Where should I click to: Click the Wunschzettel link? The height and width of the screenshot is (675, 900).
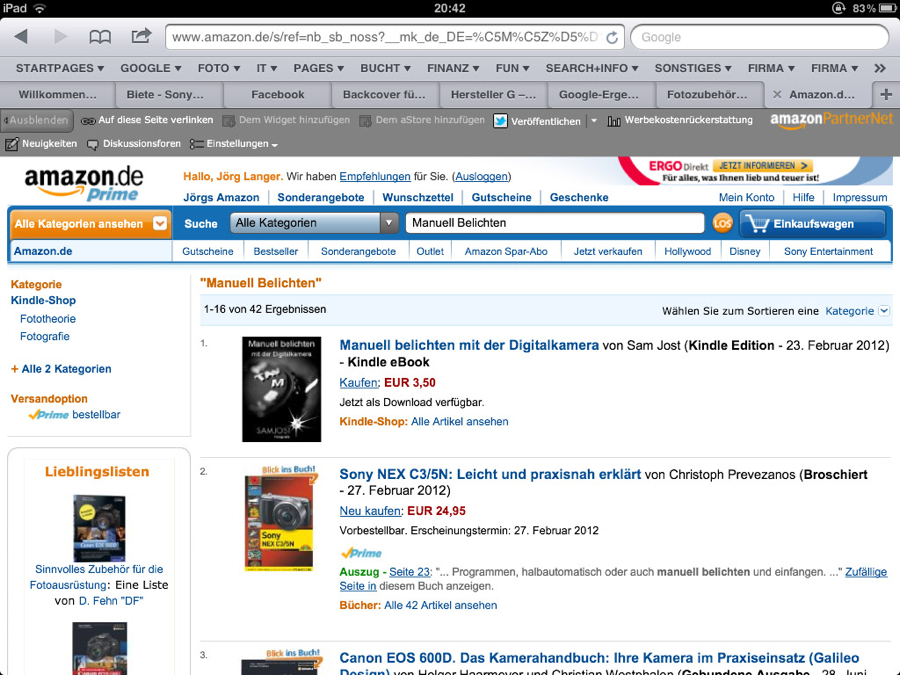(x=417, y=197)
